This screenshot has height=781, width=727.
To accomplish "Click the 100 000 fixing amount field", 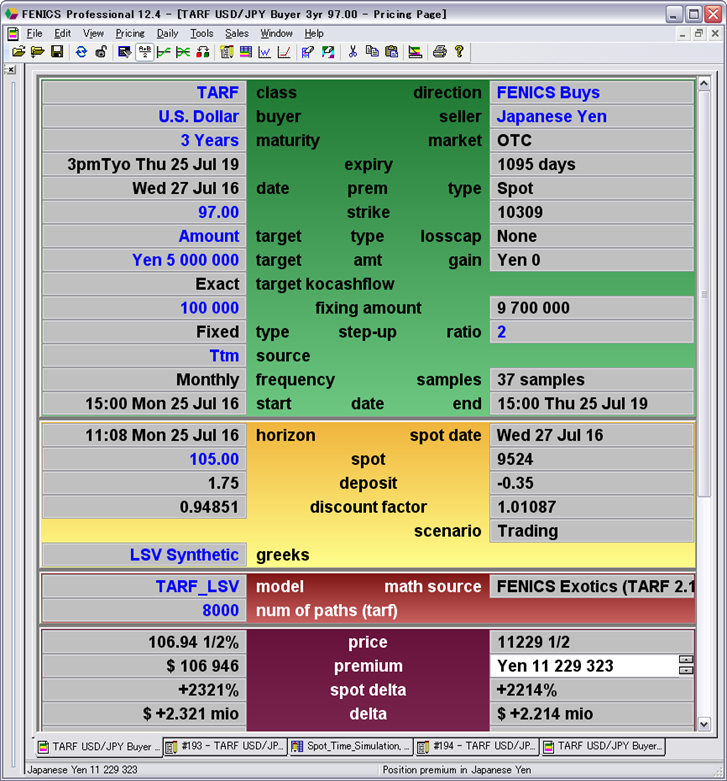I will [x=144, y=308].
